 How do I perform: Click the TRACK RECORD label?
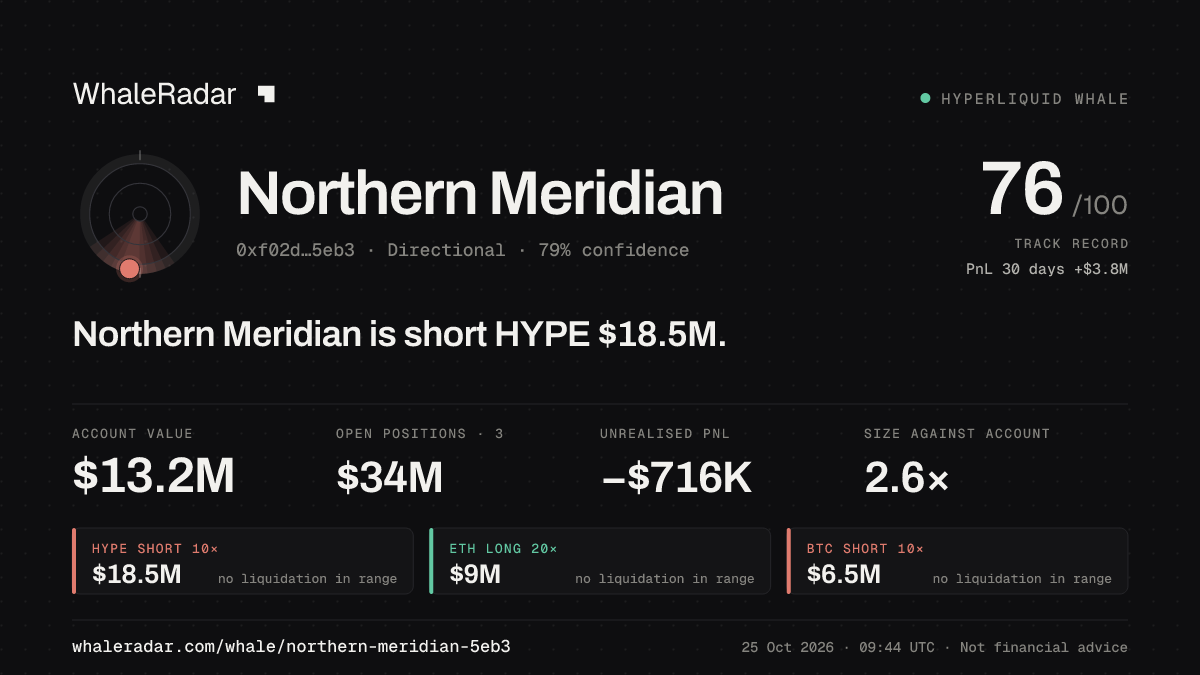pyautogui.click(x=1071, y=243)
